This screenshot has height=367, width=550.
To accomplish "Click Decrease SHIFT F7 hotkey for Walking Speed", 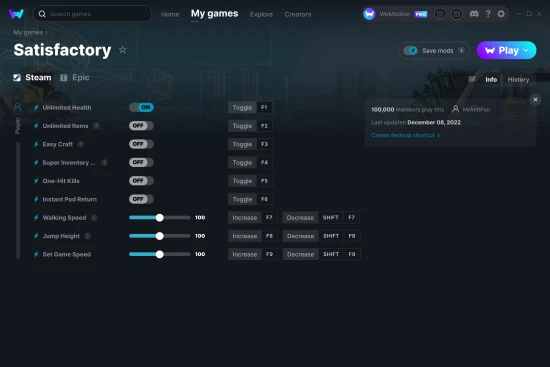I will (x=321, y=218).
